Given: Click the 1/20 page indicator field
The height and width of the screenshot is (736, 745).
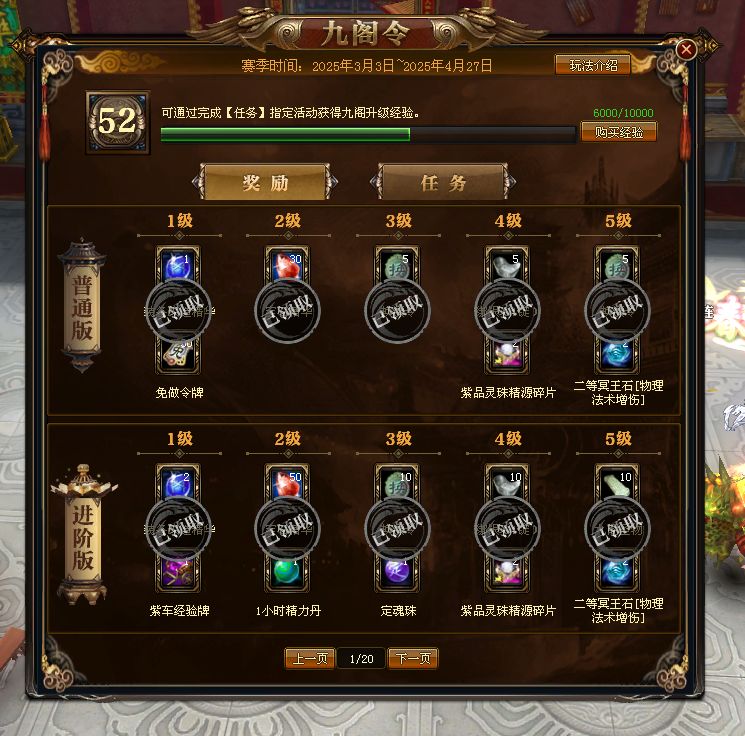Looking at the screenshot, I should click(x=361, y=659).
